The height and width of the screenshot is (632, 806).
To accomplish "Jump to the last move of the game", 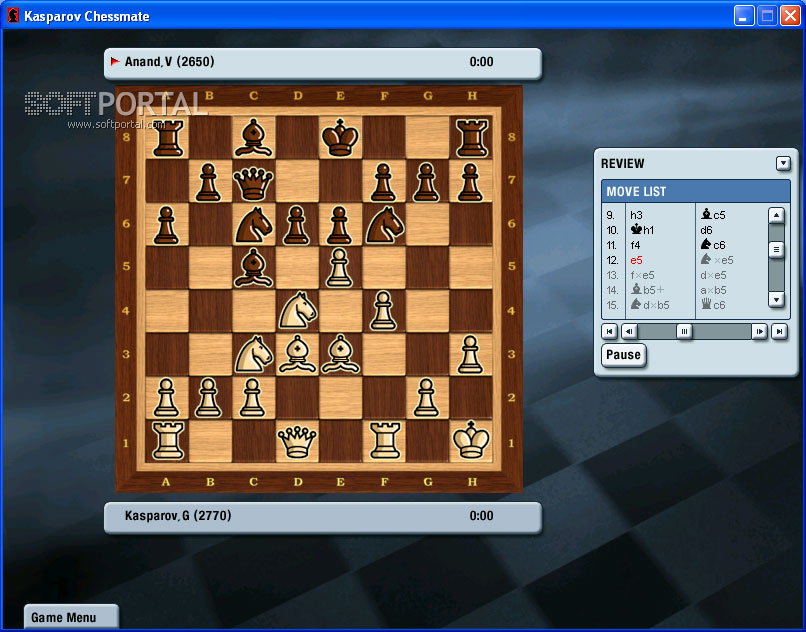I will pos(779,332).
